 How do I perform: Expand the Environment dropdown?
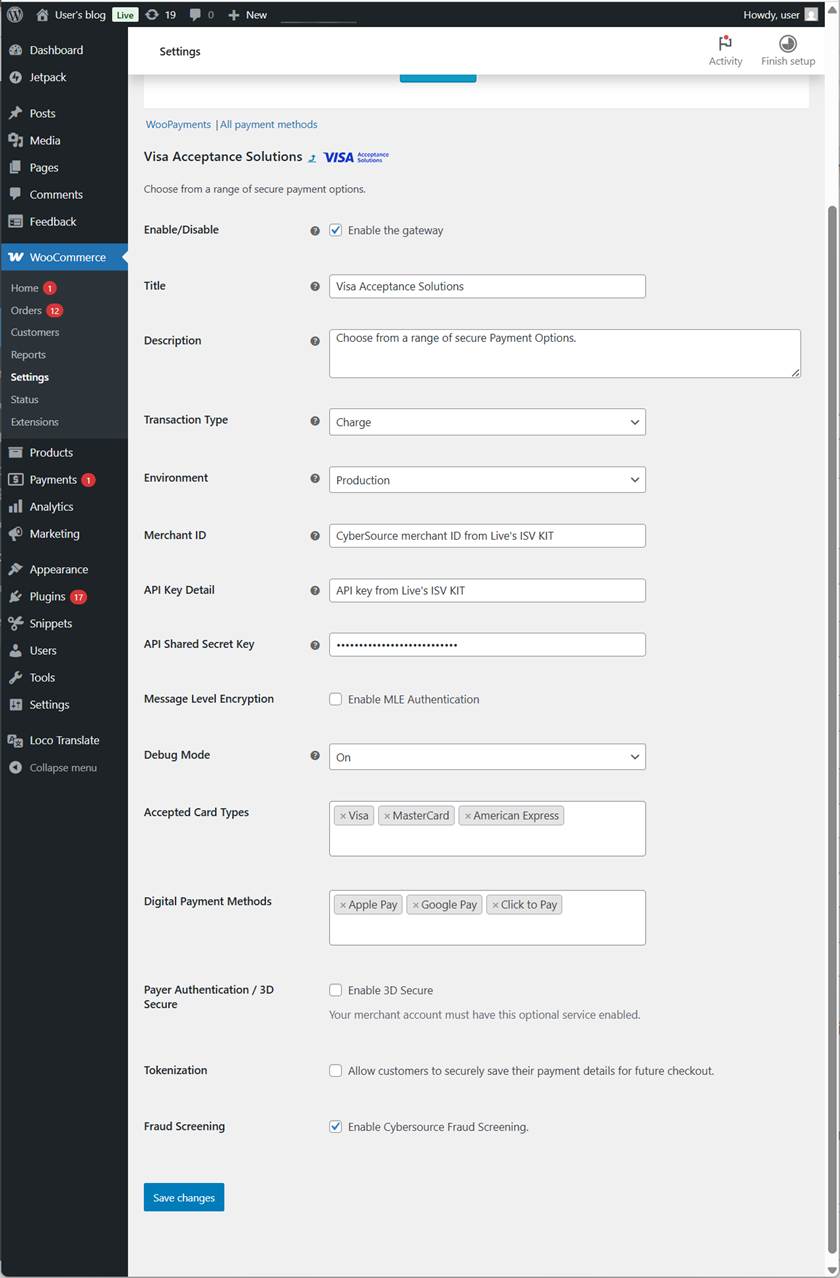487,480
